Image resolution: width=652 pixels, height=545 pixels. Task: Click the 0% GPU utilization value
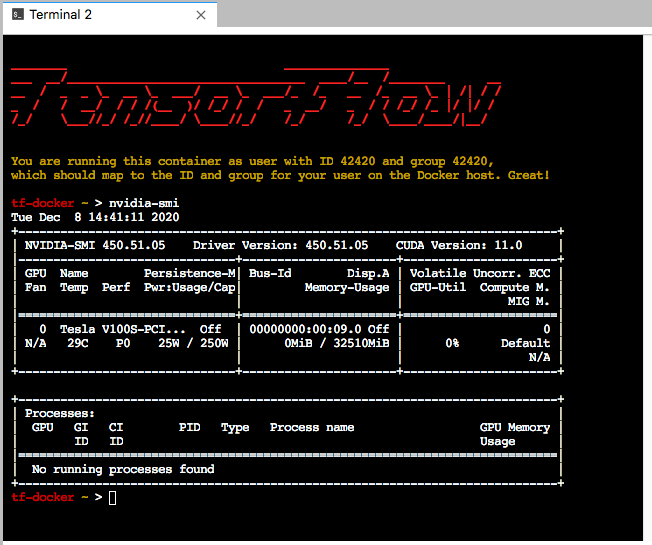click(452, 343)
